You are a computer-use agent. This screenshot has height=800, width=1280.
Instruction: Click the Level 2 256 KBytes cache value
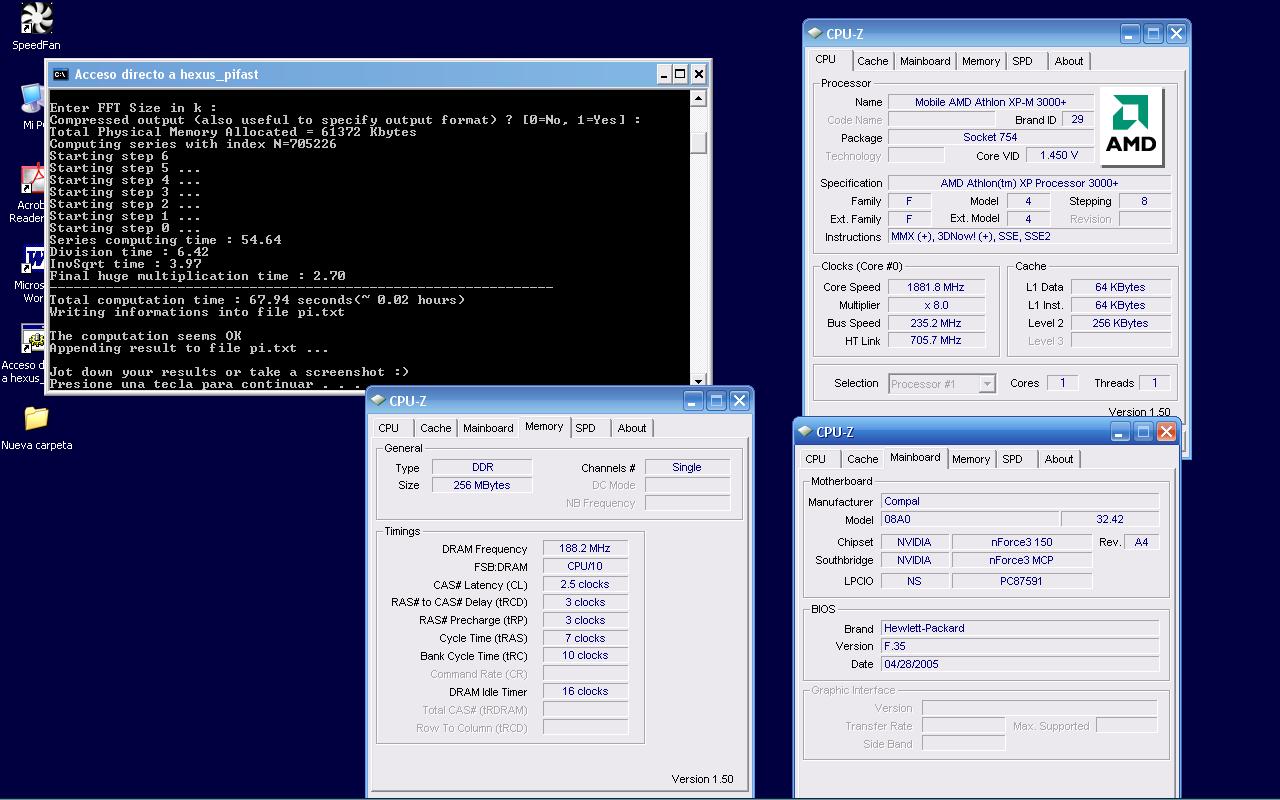[x=1120, y=323]
